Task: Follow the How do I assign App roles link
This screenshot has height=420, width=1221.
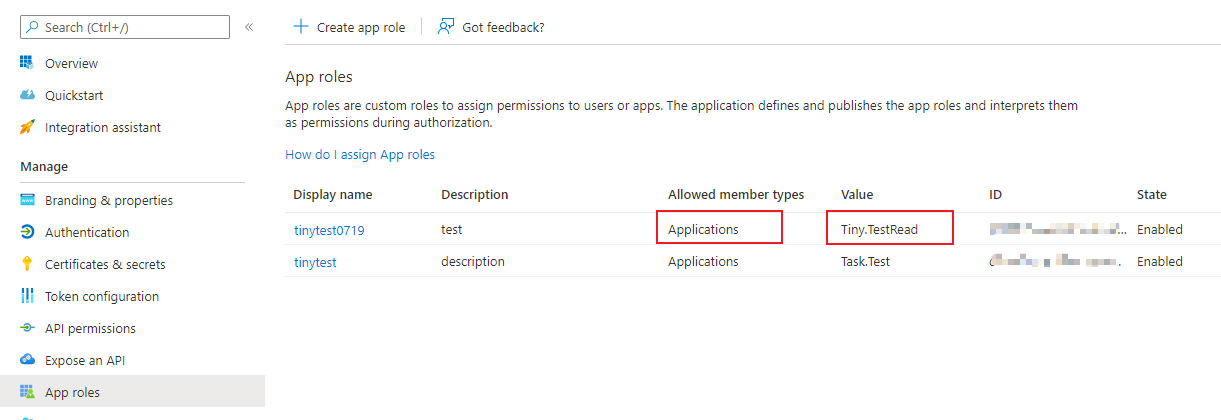Action: (360, 154)
